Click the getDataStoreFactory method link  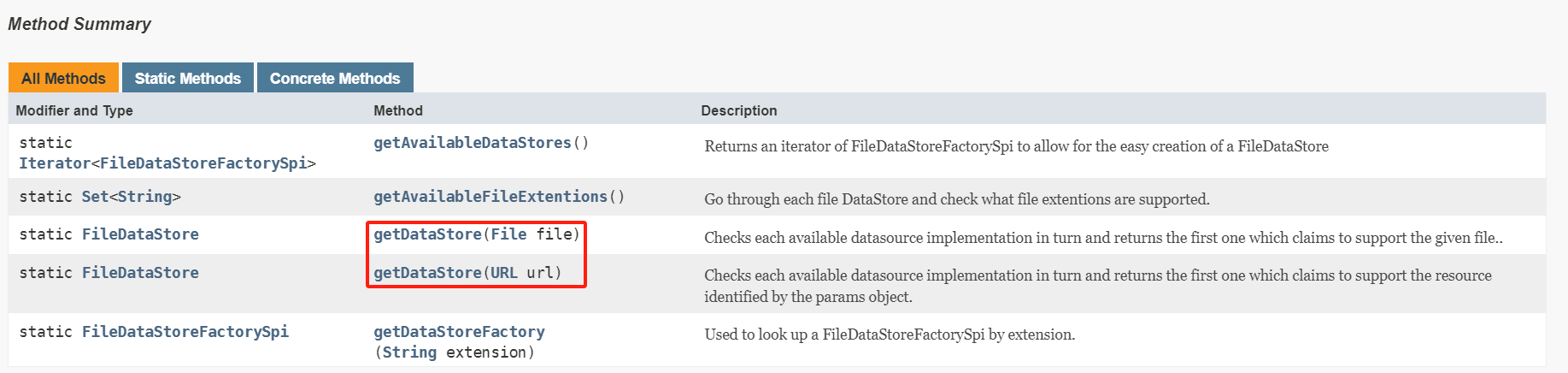coord(459,332)
